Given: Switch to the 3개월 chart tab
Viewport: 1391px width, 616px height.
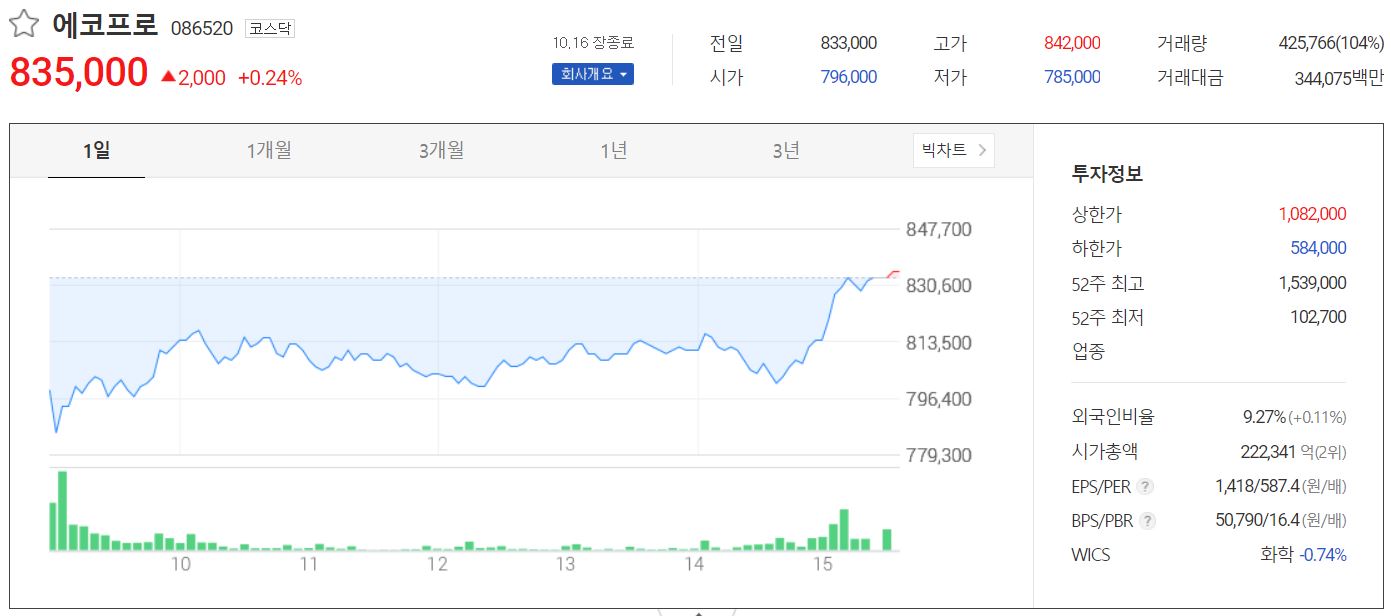Looking at the screenshot, I should click(x=440, y=151).
